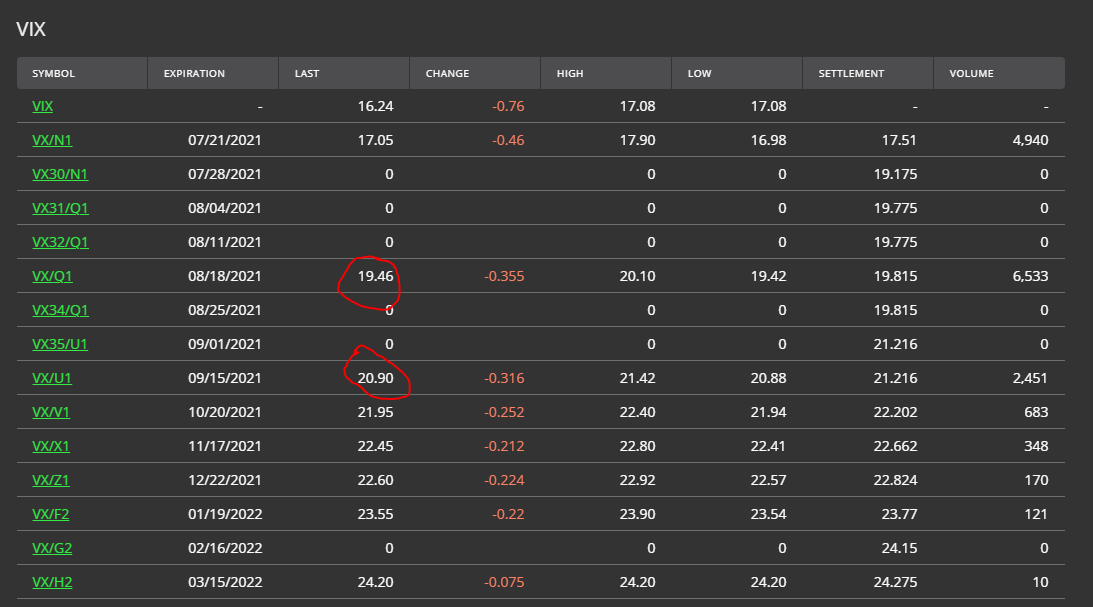Open the VX/N1 contract page
This screenshot has width=1093, height=607.
click(x=53, y=140)
